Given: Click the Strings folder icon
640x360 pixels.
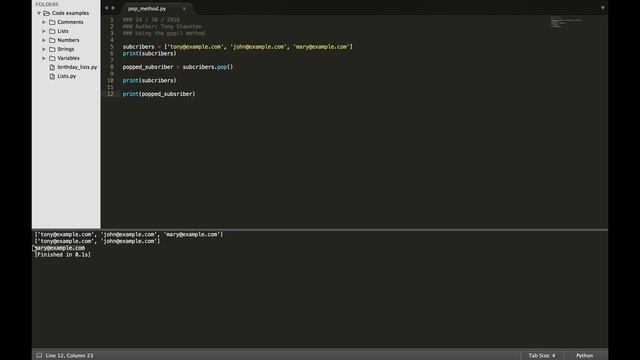Looking at the screenshot, I should pyautogui.click(x=52, y=49).
